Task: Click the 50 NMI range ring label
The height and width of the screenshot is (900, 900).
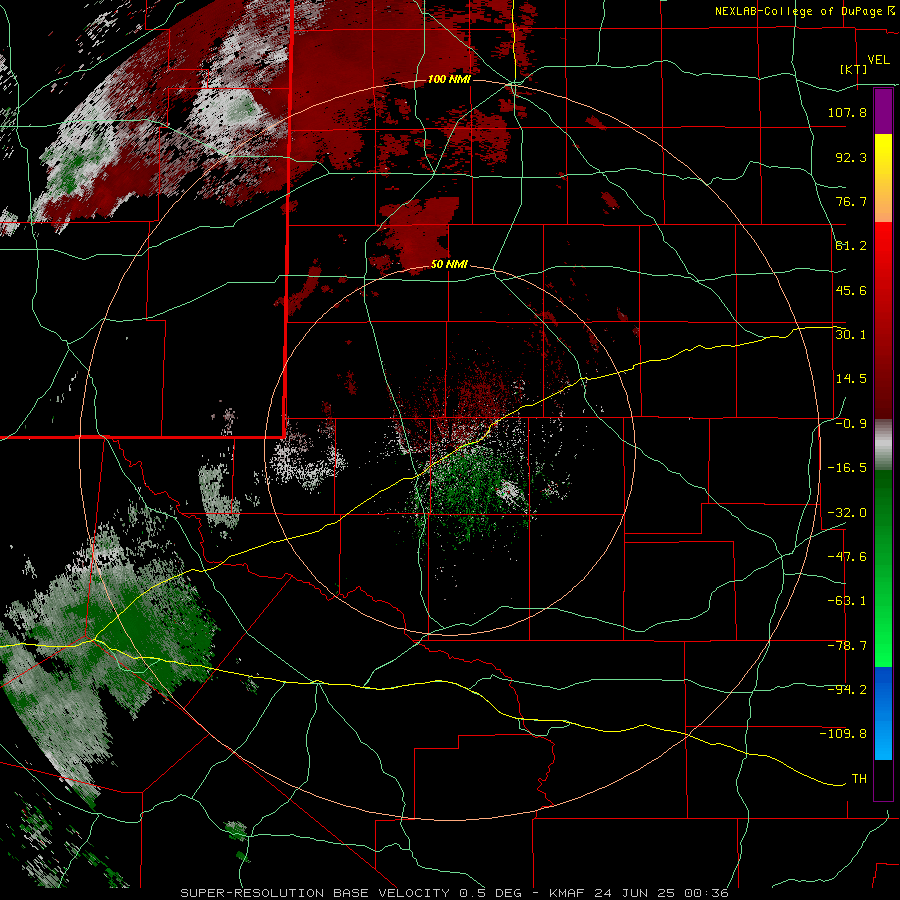Action: tap(449, 265)
